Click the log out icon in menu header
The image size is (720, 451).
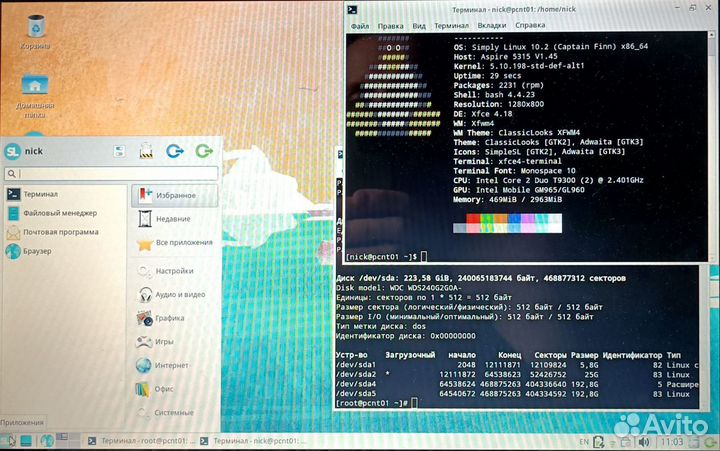(205, 151)
